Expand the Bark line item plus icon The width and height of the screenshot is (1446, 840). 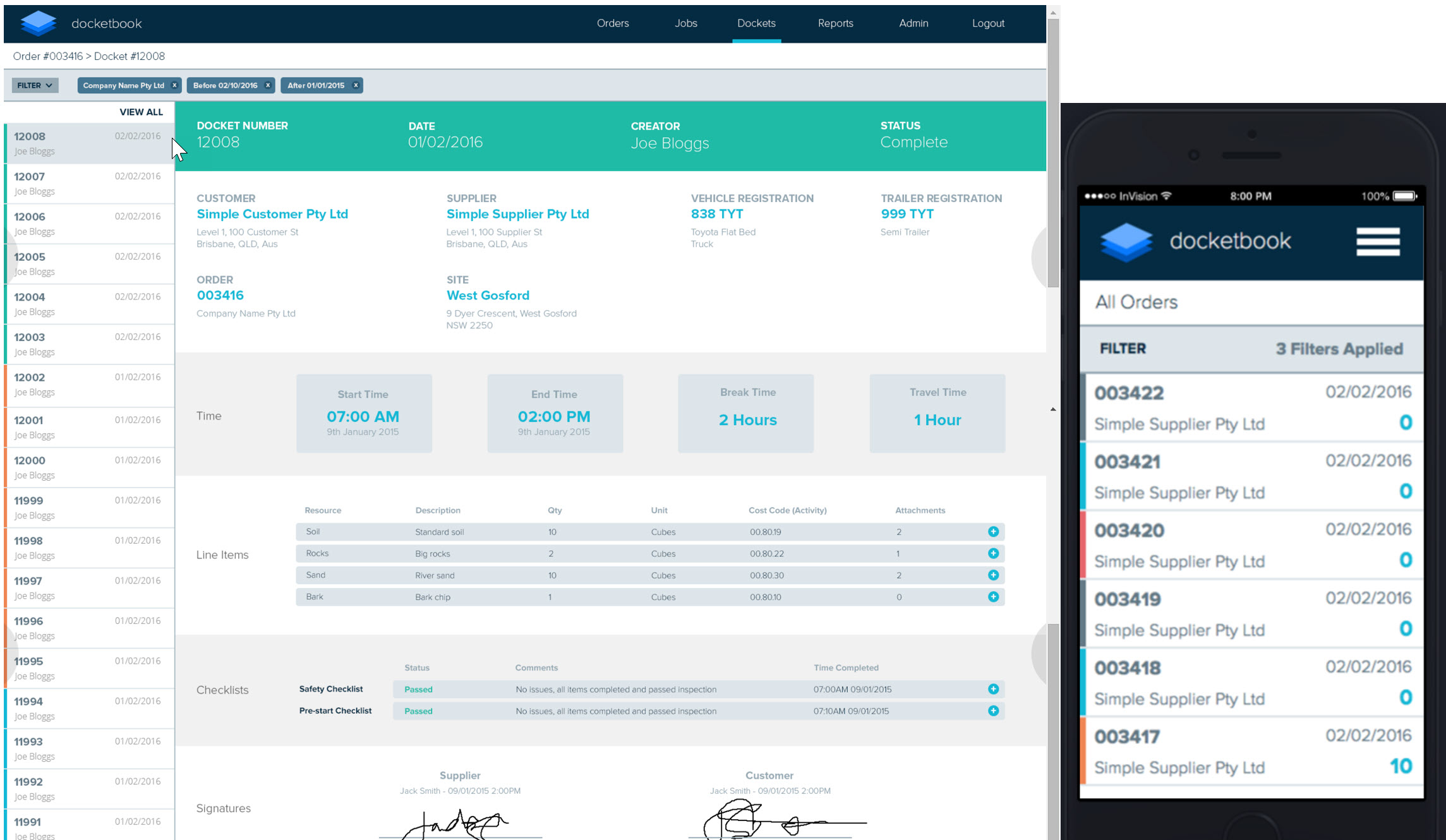pos(993,597)
